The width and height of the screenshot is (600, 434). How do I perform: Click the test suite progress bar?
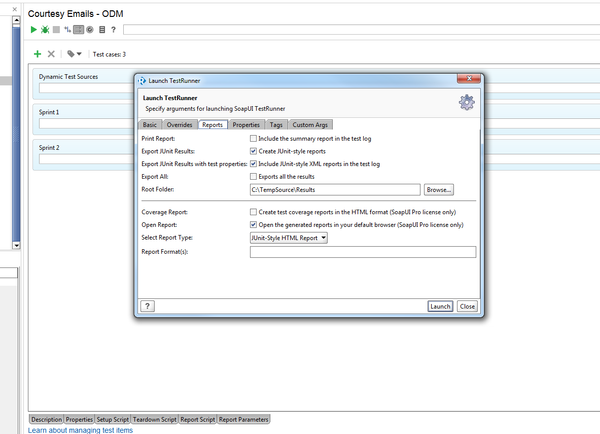click(x=362, y=29)
